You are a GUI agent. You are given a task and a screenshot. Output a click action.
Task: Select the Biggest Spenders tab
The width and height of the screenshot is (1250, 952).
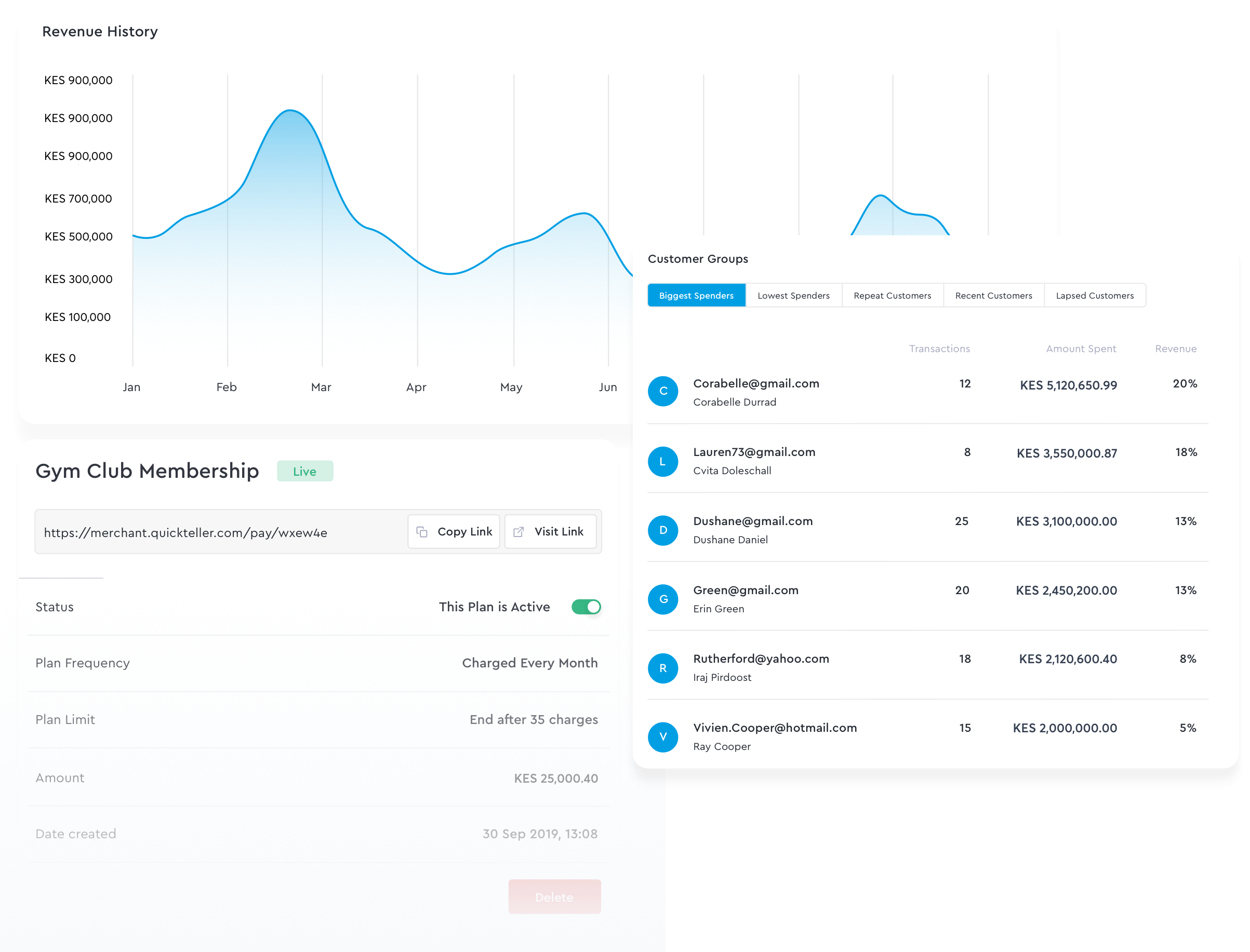coord(696,295)
